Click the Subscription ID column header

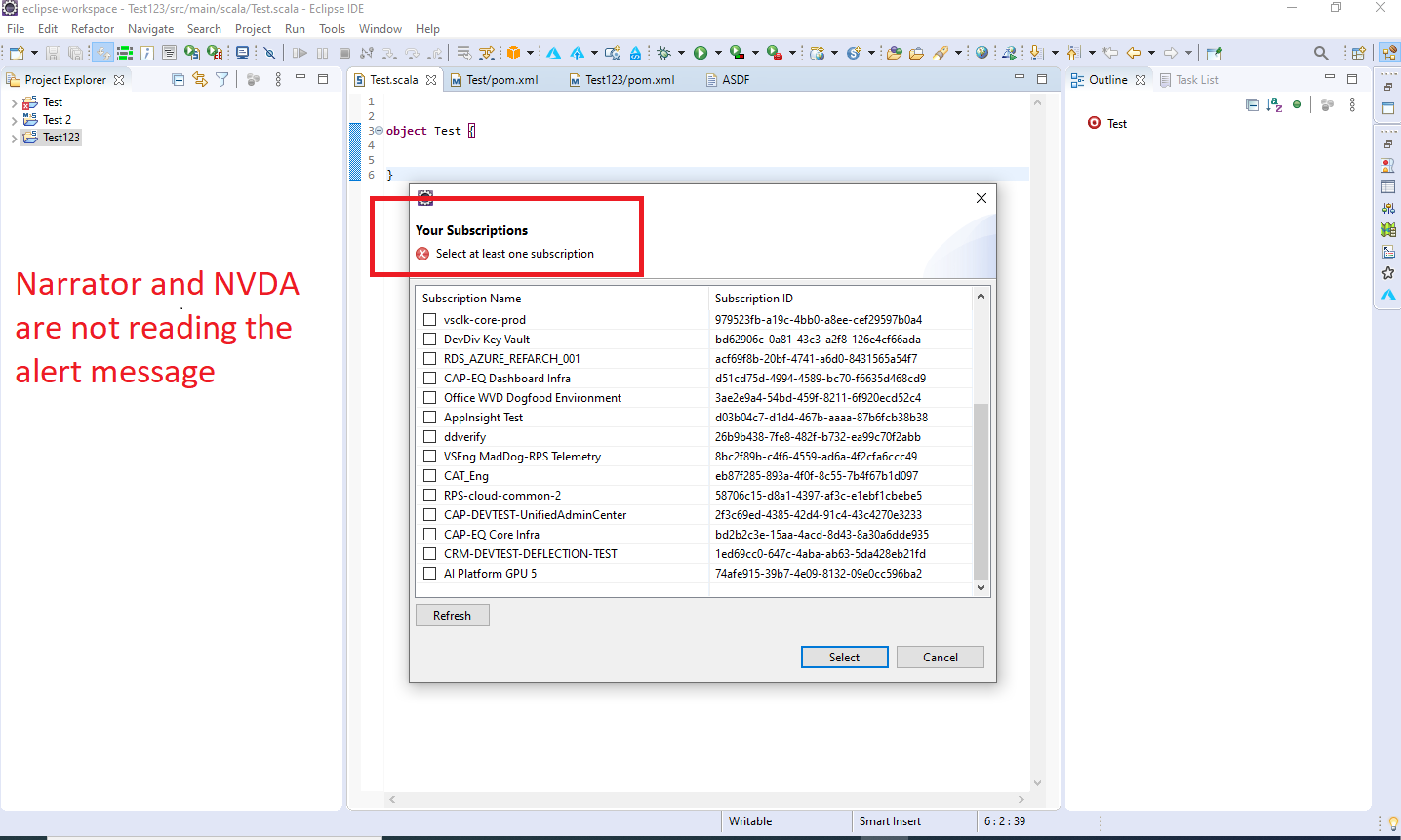[840, 299]
